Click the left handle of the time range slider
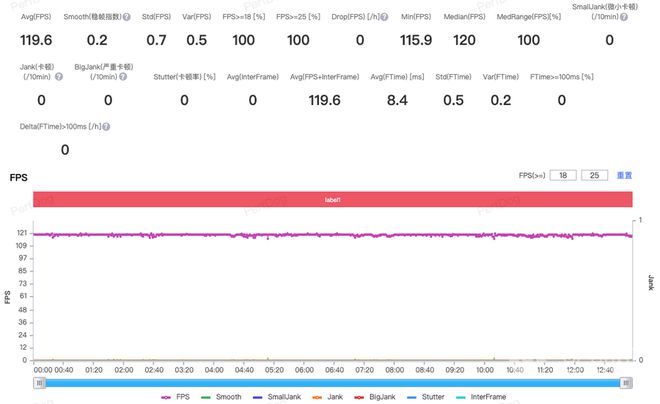This screenshot has width=660, height=404. [40, 382]
